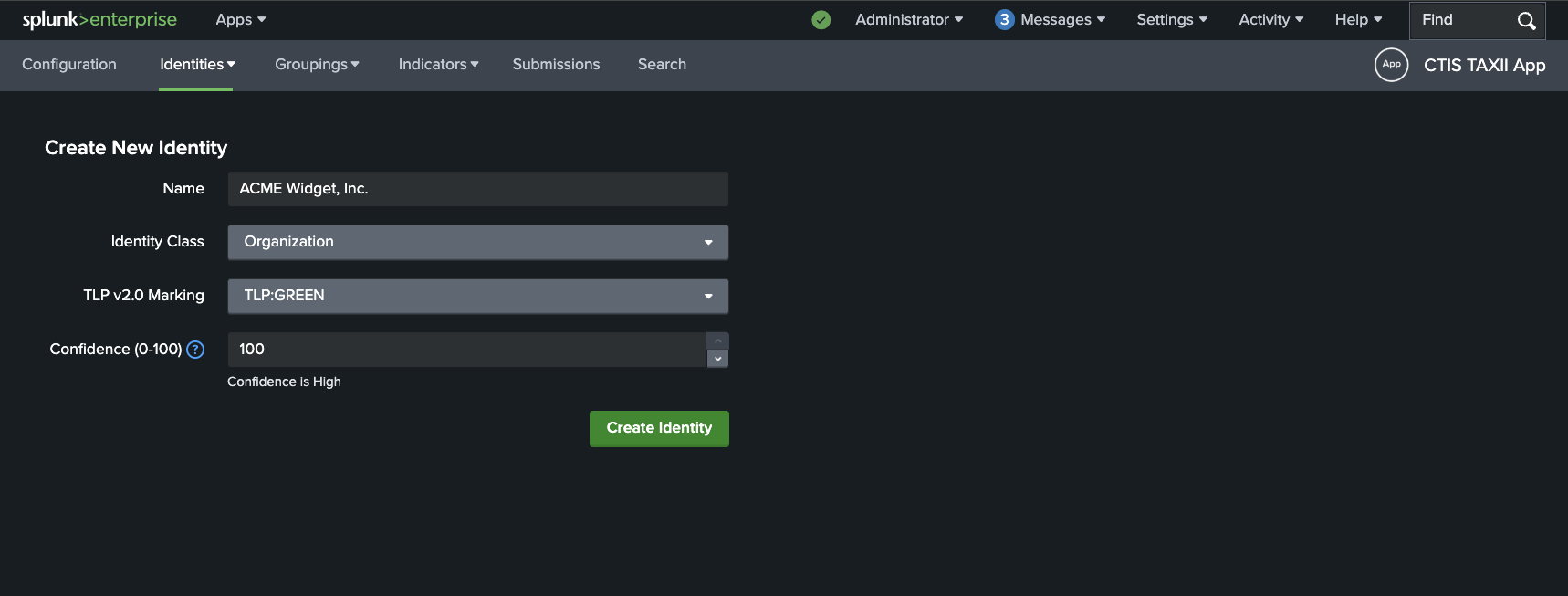This screenshot has height=596, width=1568.
Task: Focus the Find search box
Action: pos(1461,20)
